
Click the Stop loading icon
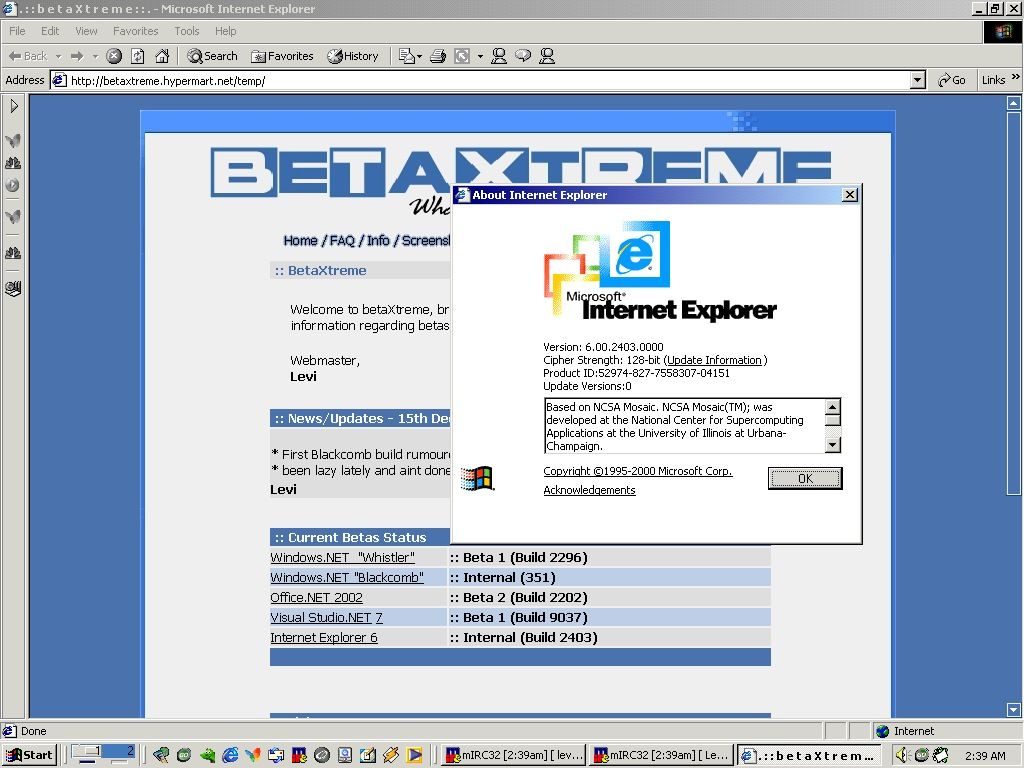(x=114, y=56)
